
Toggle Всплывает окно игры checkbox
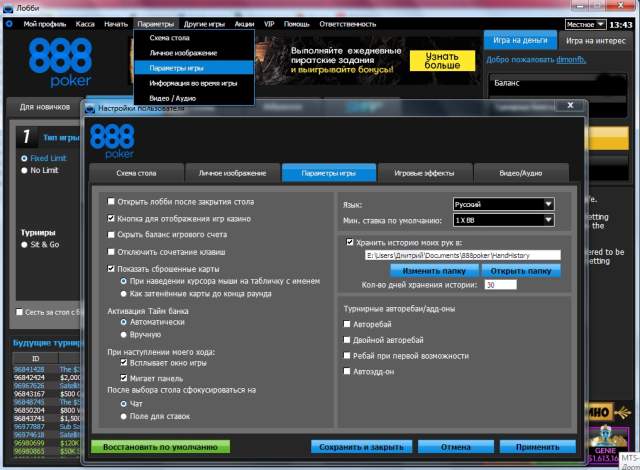124,362
